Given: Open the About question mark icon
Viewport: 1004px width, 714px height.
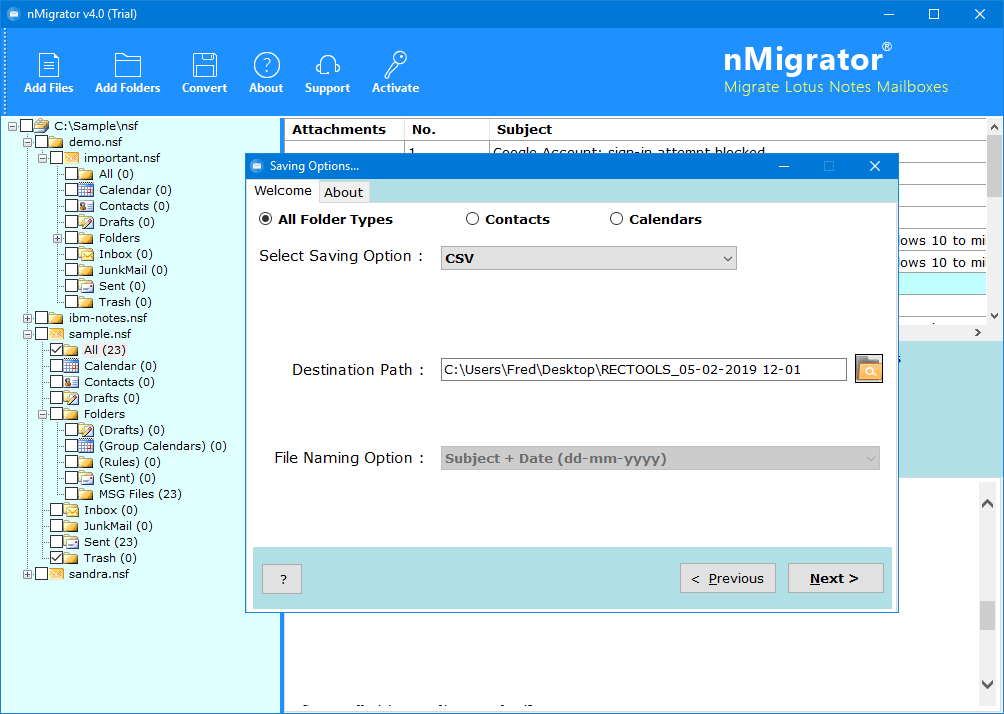Looking at the screenshot, I should point(266,65).
